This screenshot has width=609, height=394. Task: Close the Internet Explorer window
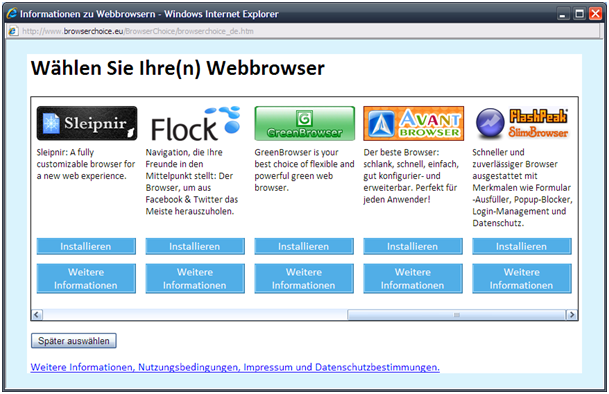[x=595, y=14]
